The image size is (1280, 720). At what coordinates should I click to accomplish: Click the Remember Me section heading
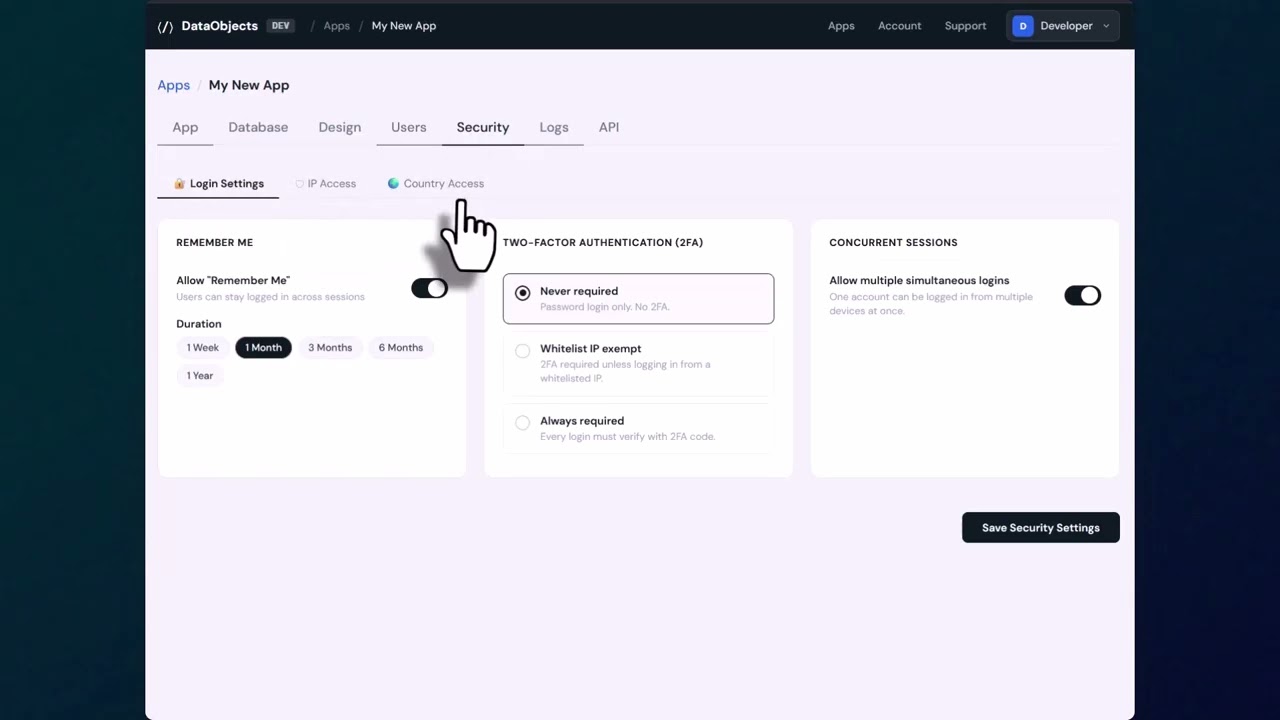(x=215, y=243)
